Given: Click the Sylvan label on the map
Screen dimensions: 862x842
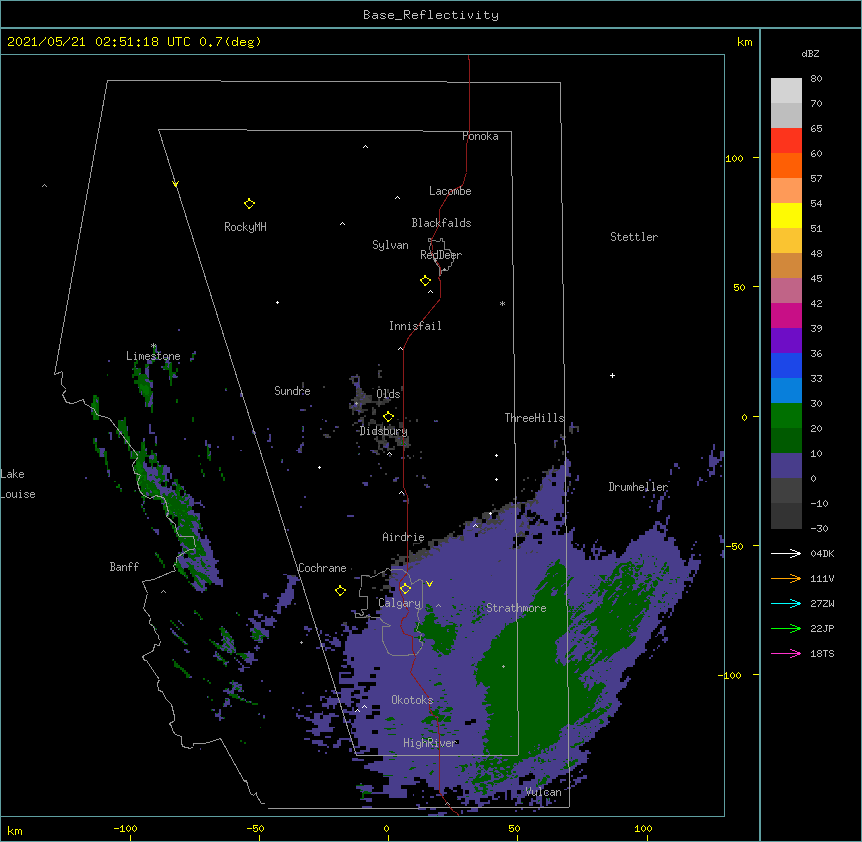Looking at the screenshot, I should (390, 245).
